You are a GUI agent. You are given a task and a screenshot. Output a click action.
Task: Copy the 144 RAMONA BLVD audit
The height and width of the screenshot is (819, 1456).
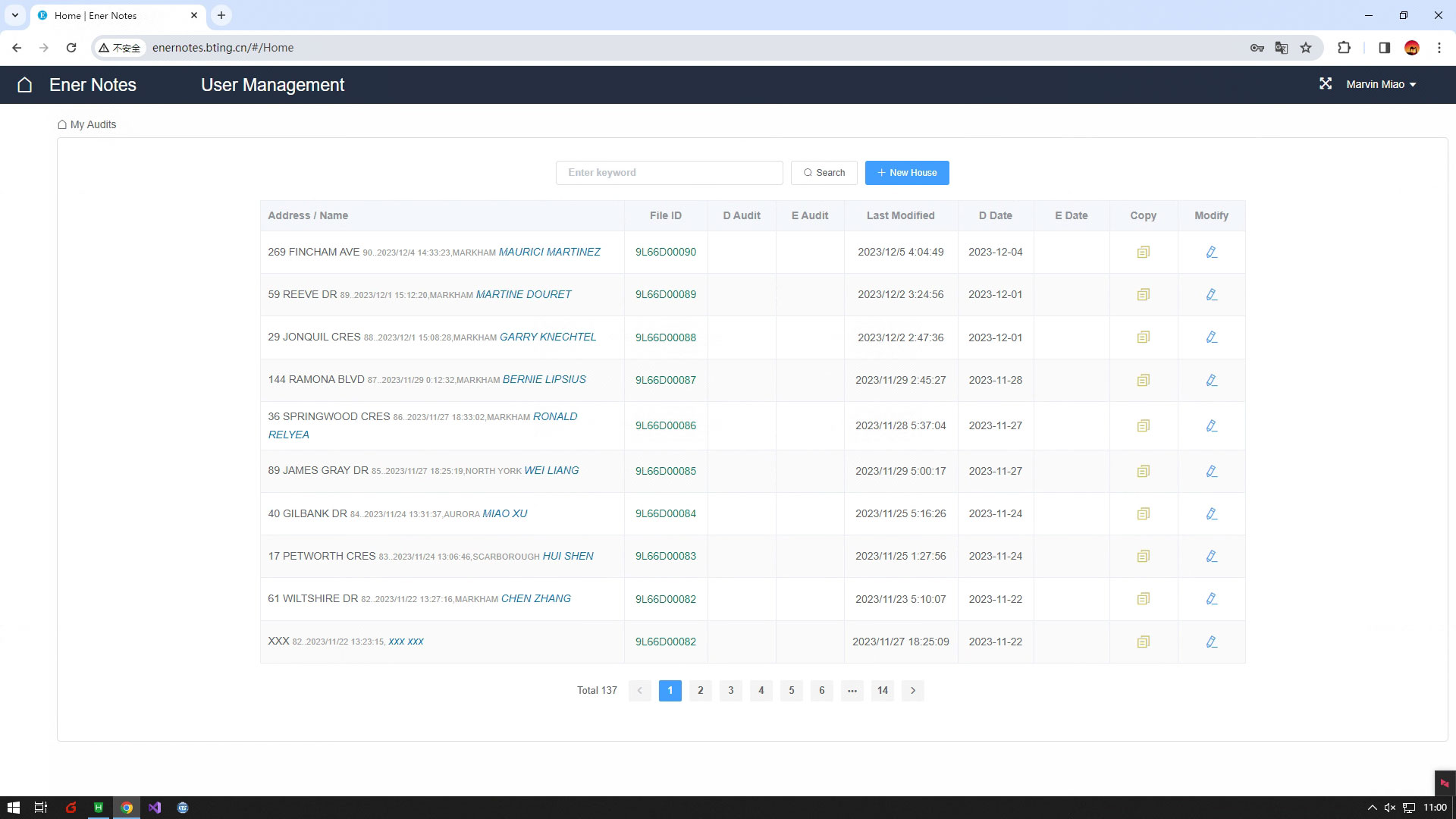coord(1144,380)
